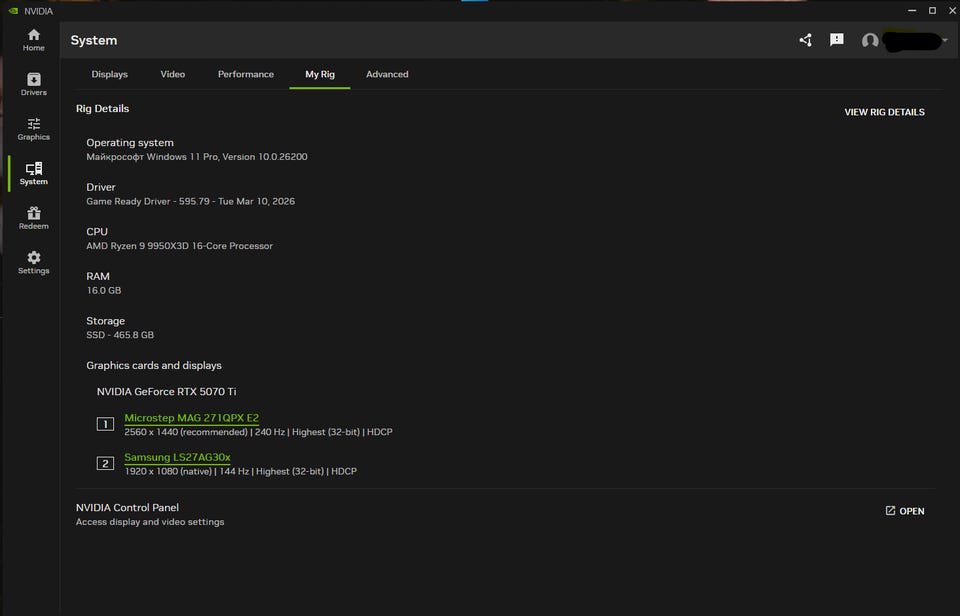
Task: Switch to the Performance tab
Action: (246, 74)
